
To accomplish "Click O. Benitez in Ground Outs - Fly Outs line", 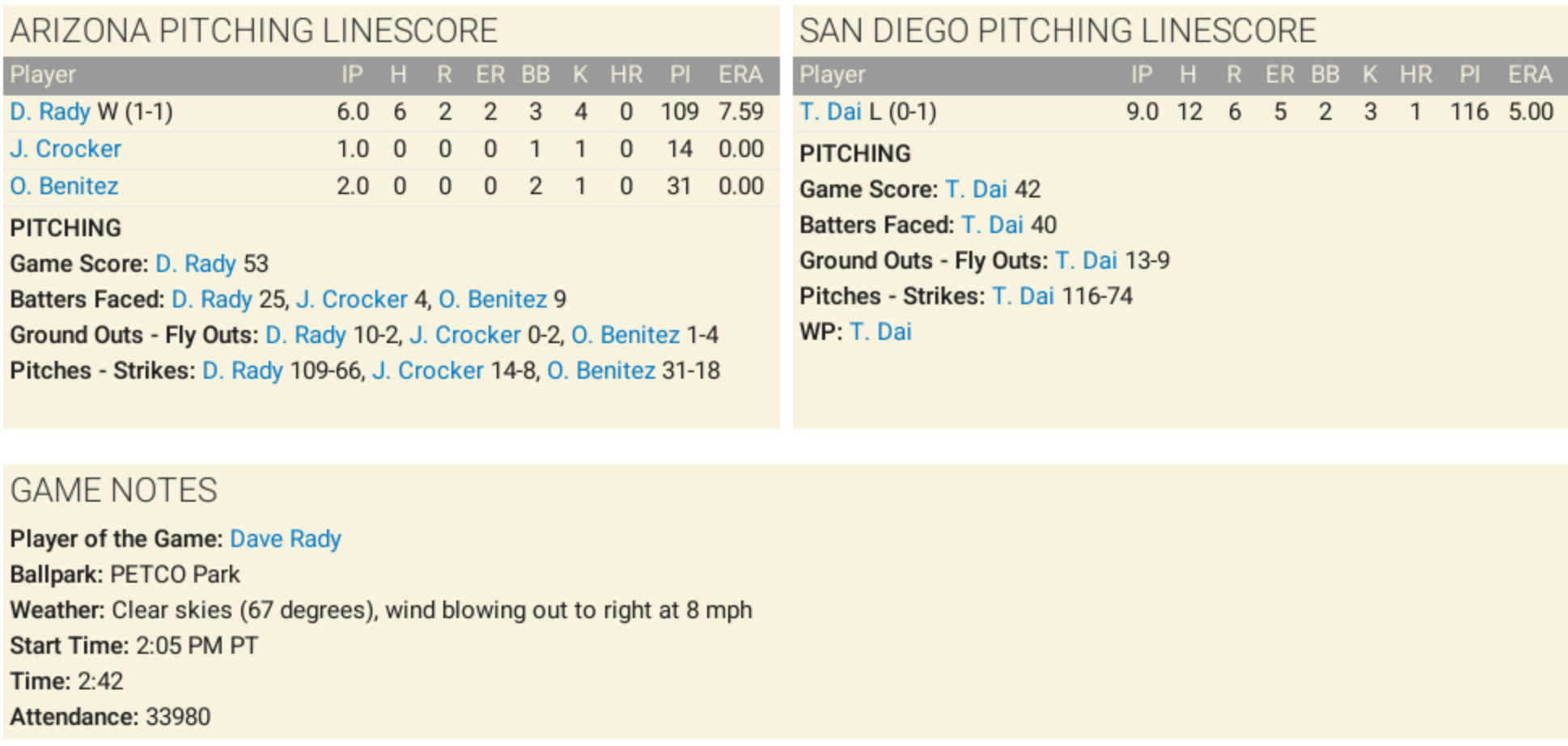I will tap(625, 335).
